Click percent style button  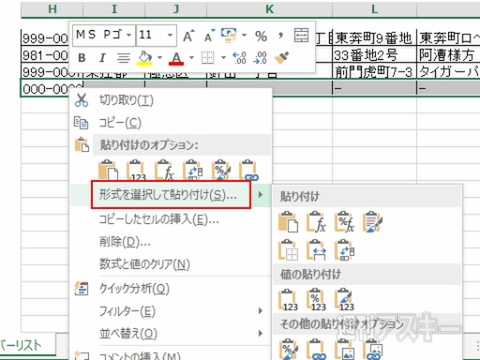(261, 36)
